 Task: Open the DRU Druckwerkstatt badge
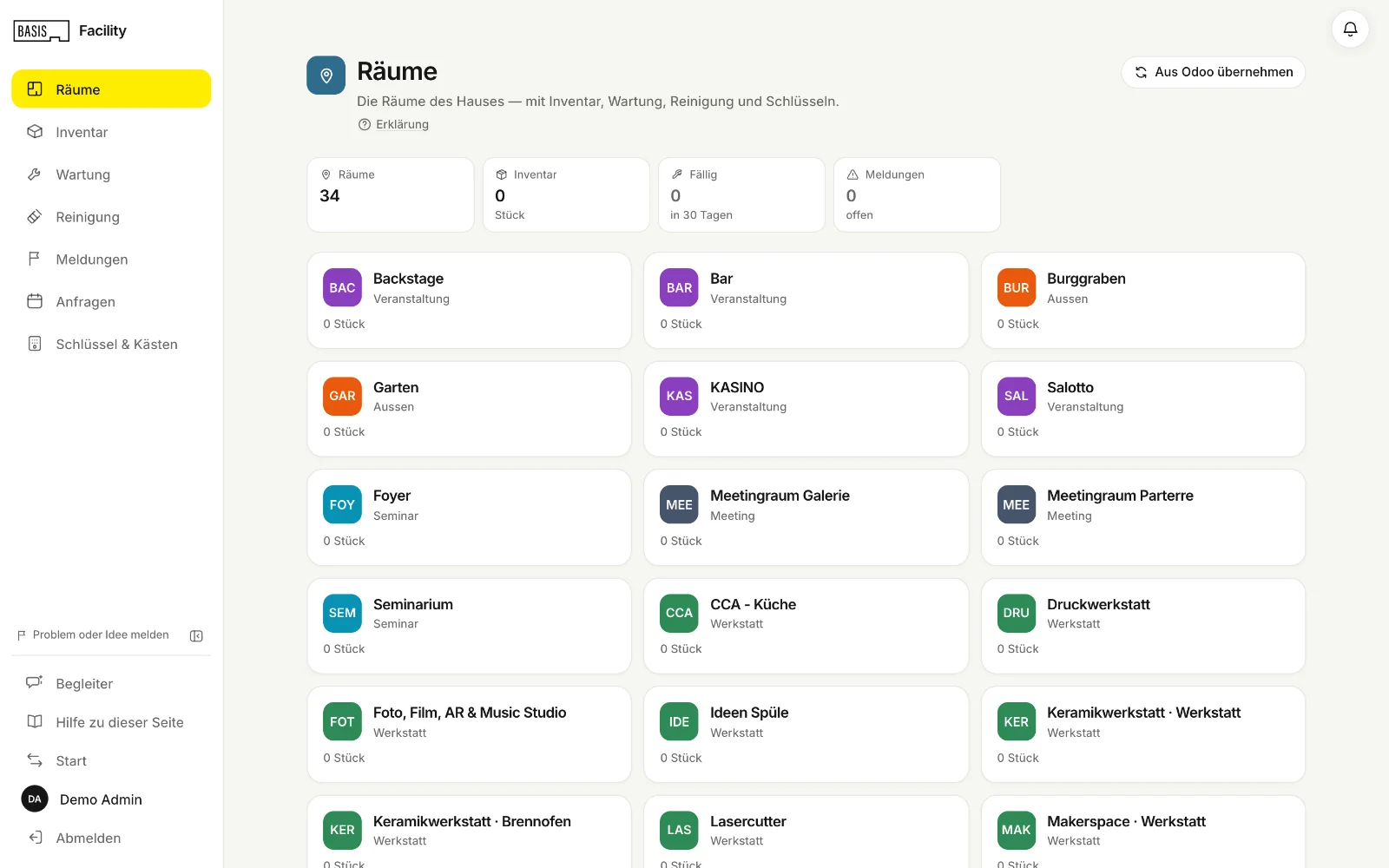click(x=1016, y=613)
